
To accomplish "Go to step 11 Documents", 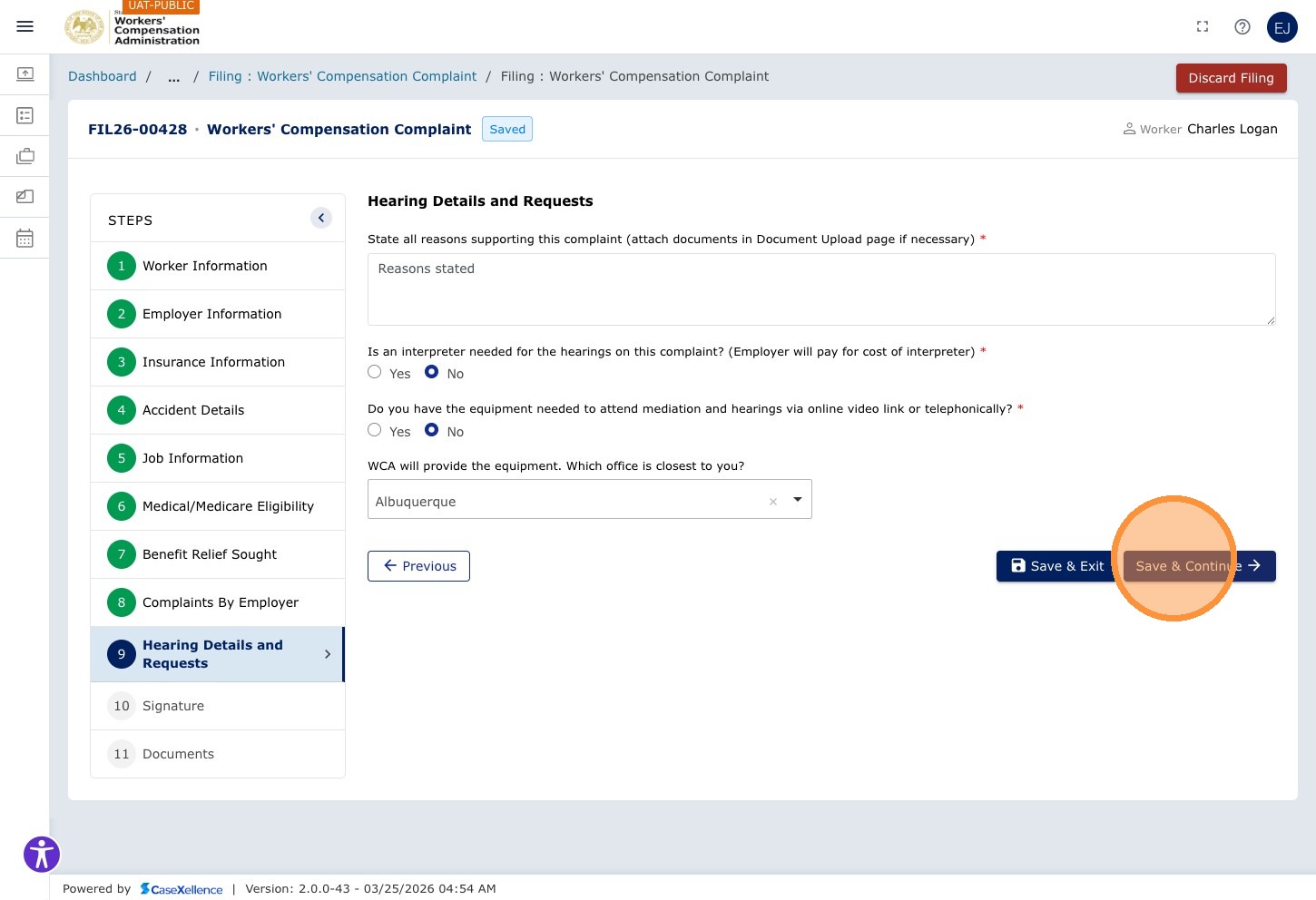I will point(218,754).
